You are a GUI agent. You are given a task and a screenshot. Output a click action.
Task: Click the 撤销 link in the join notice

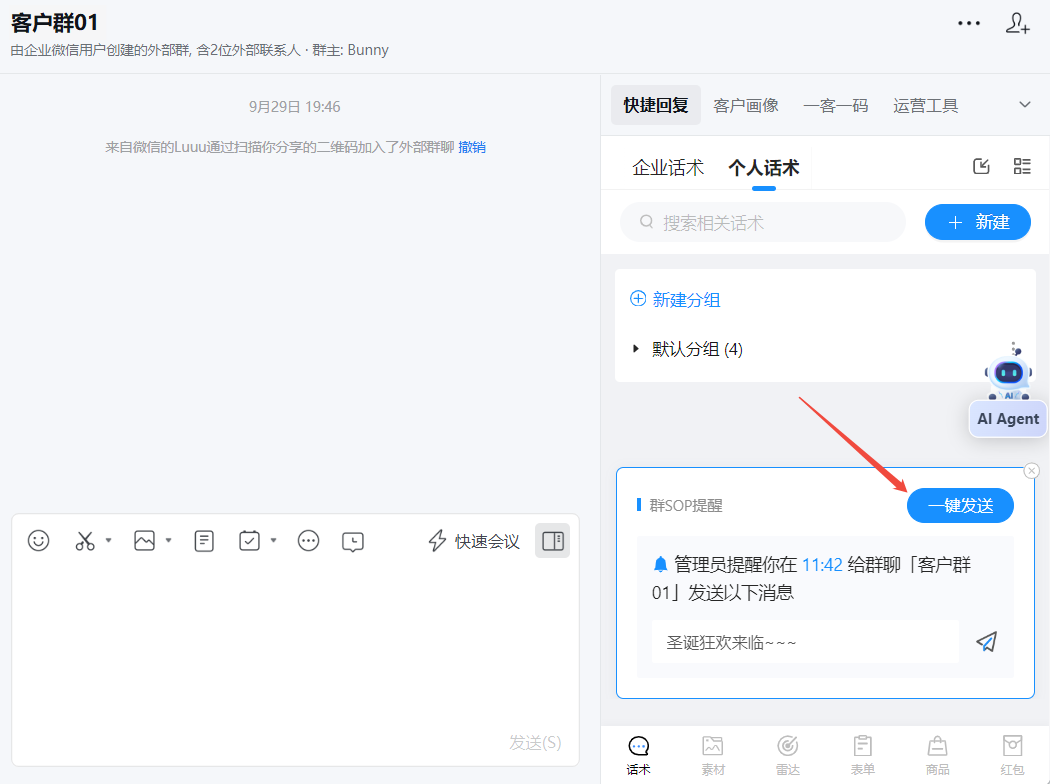(472, 147)
